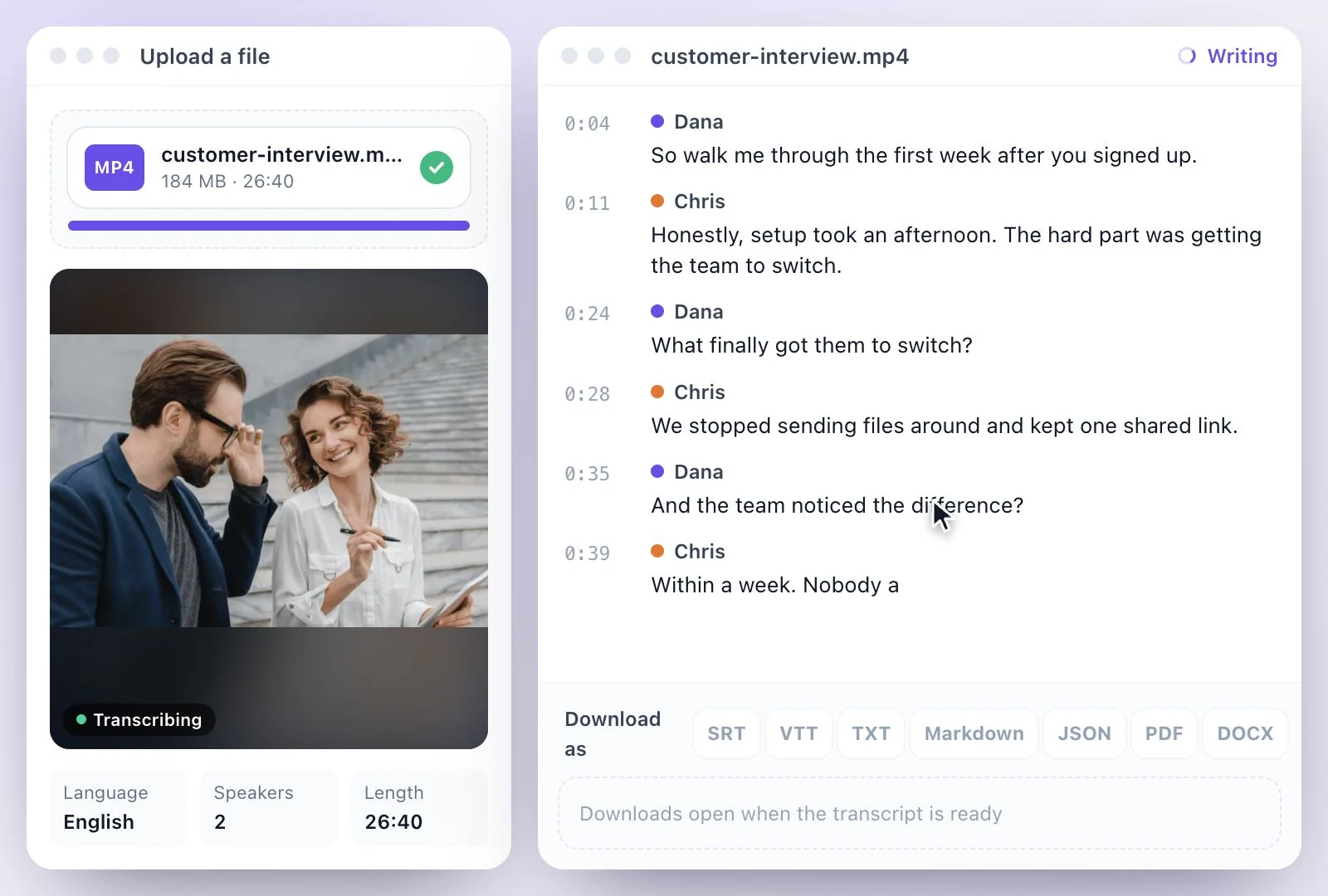Click the upload progress bar
1328x896 pixels.
(269, 226)
